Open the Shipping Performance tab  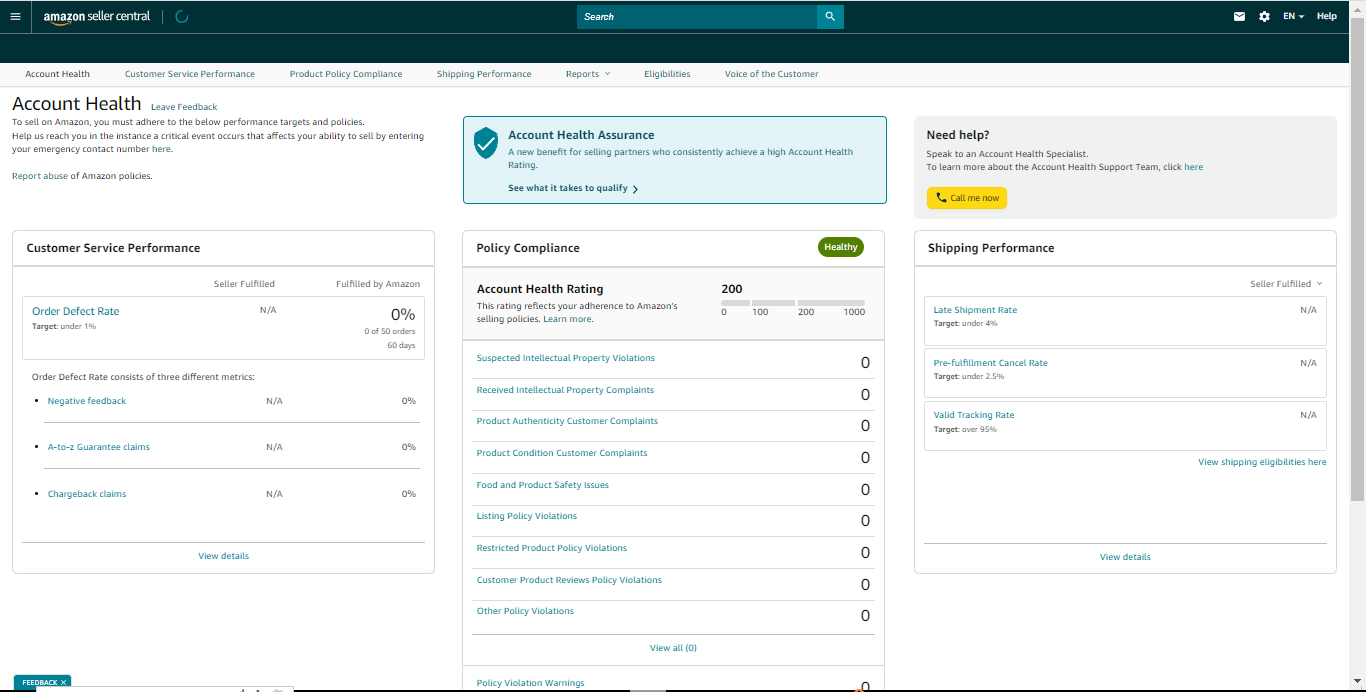pos(484,74)
